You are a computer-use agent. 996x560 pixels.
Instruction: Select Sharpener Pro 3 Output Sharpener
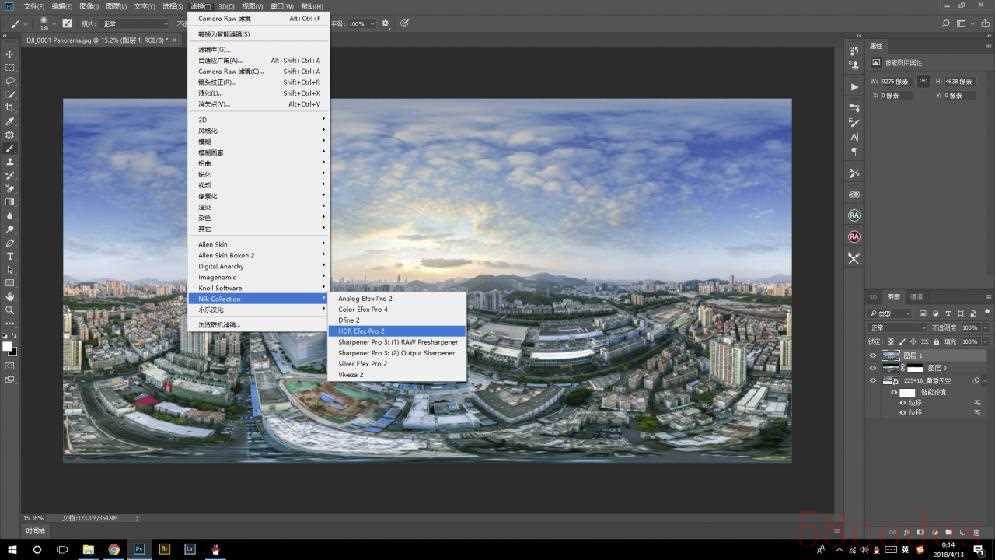(x=396, y=352)
